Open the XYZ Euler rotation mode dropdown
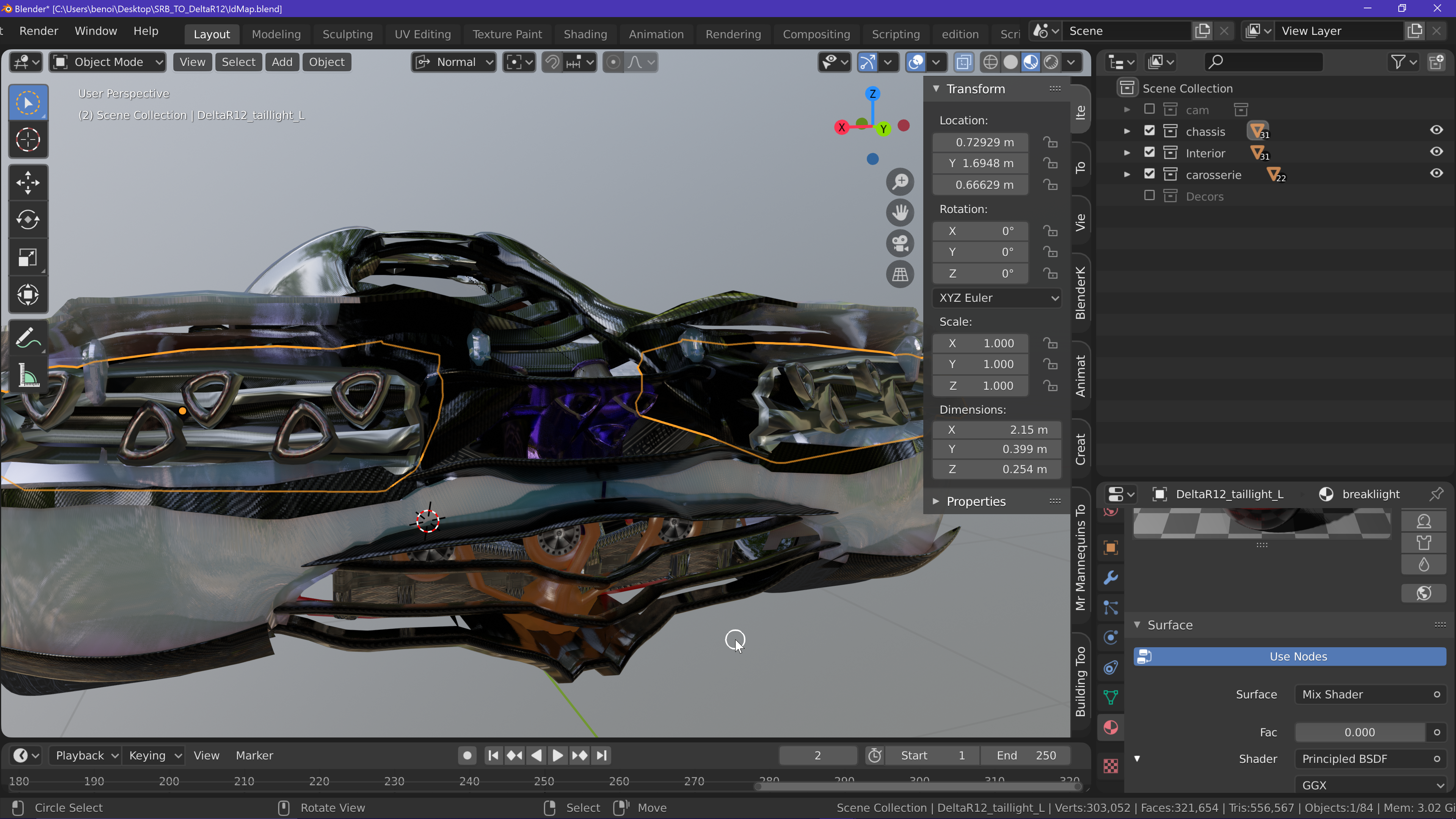Viewport: 1456px width, 819px height. coord(997,298)
